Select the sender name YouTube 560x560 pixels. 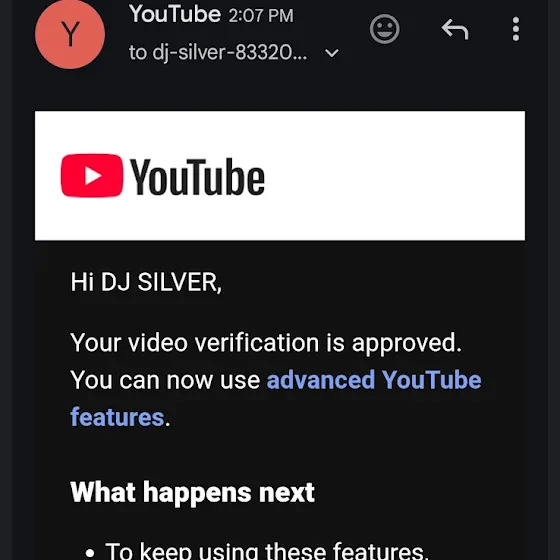[x=175, y=14]
